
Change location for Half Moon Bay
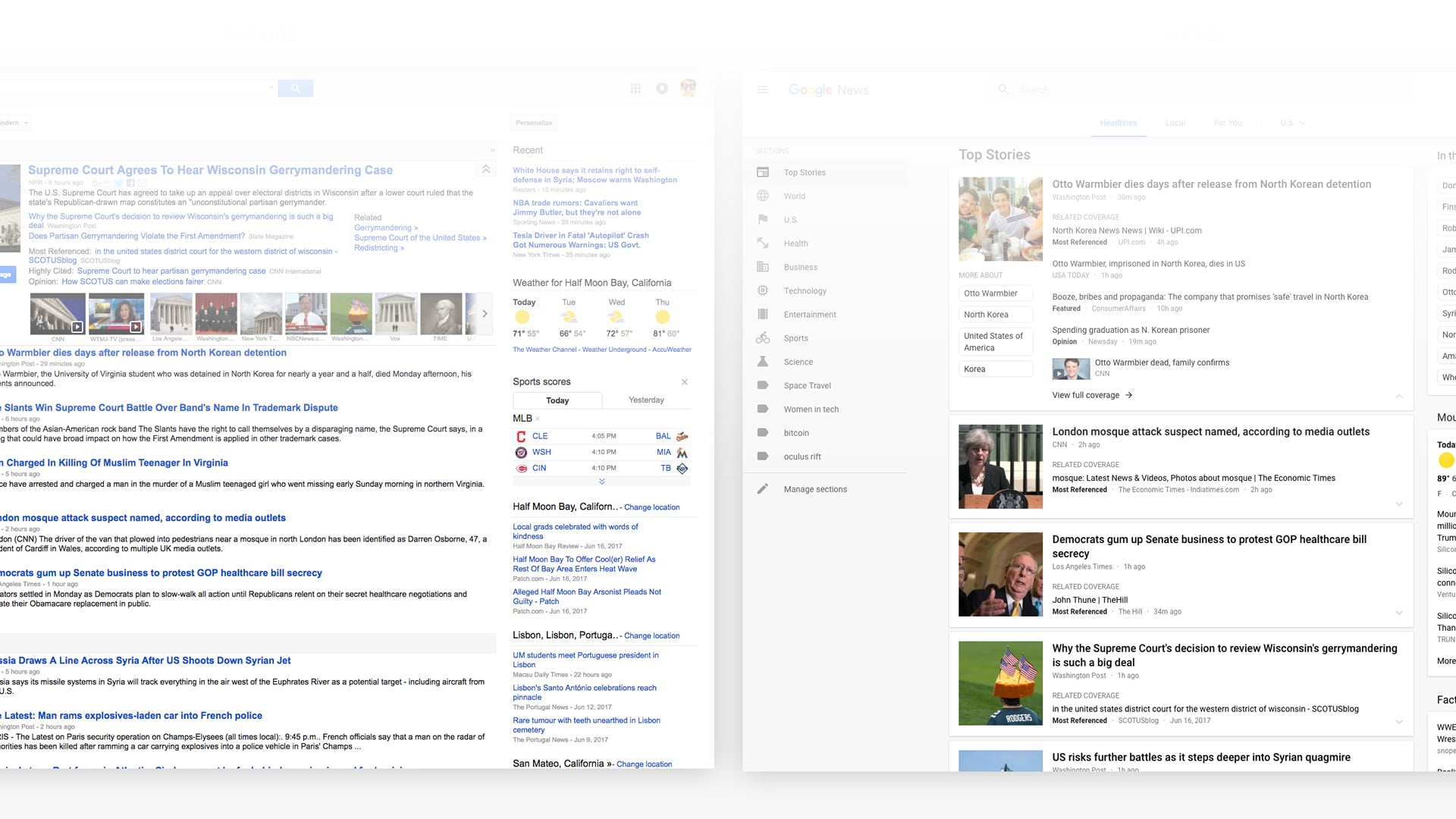651,507
